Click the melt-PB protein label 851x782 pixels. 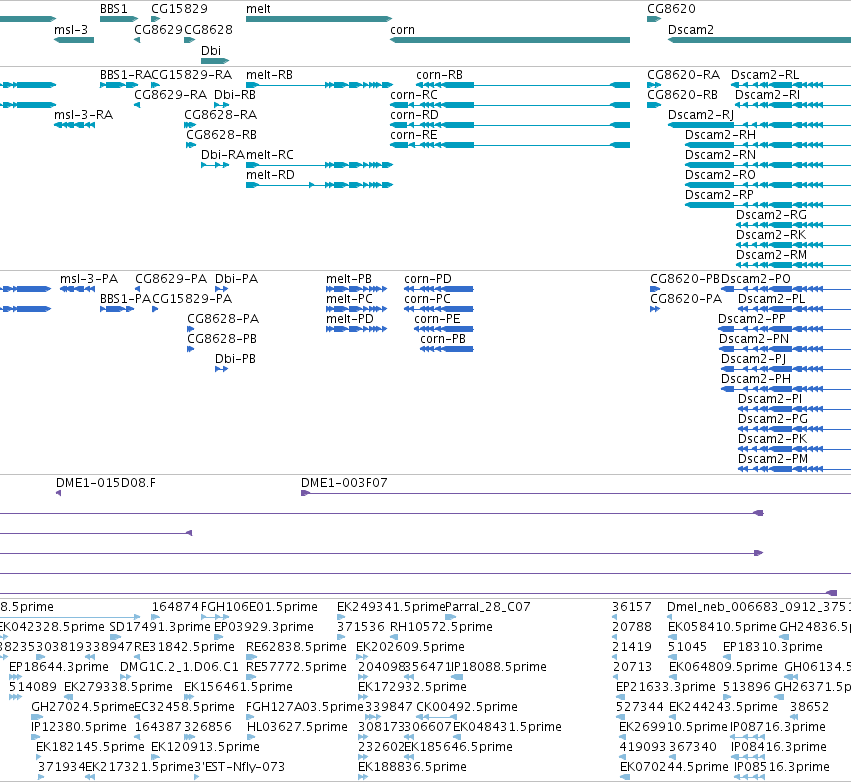click(x=349, y=279)
